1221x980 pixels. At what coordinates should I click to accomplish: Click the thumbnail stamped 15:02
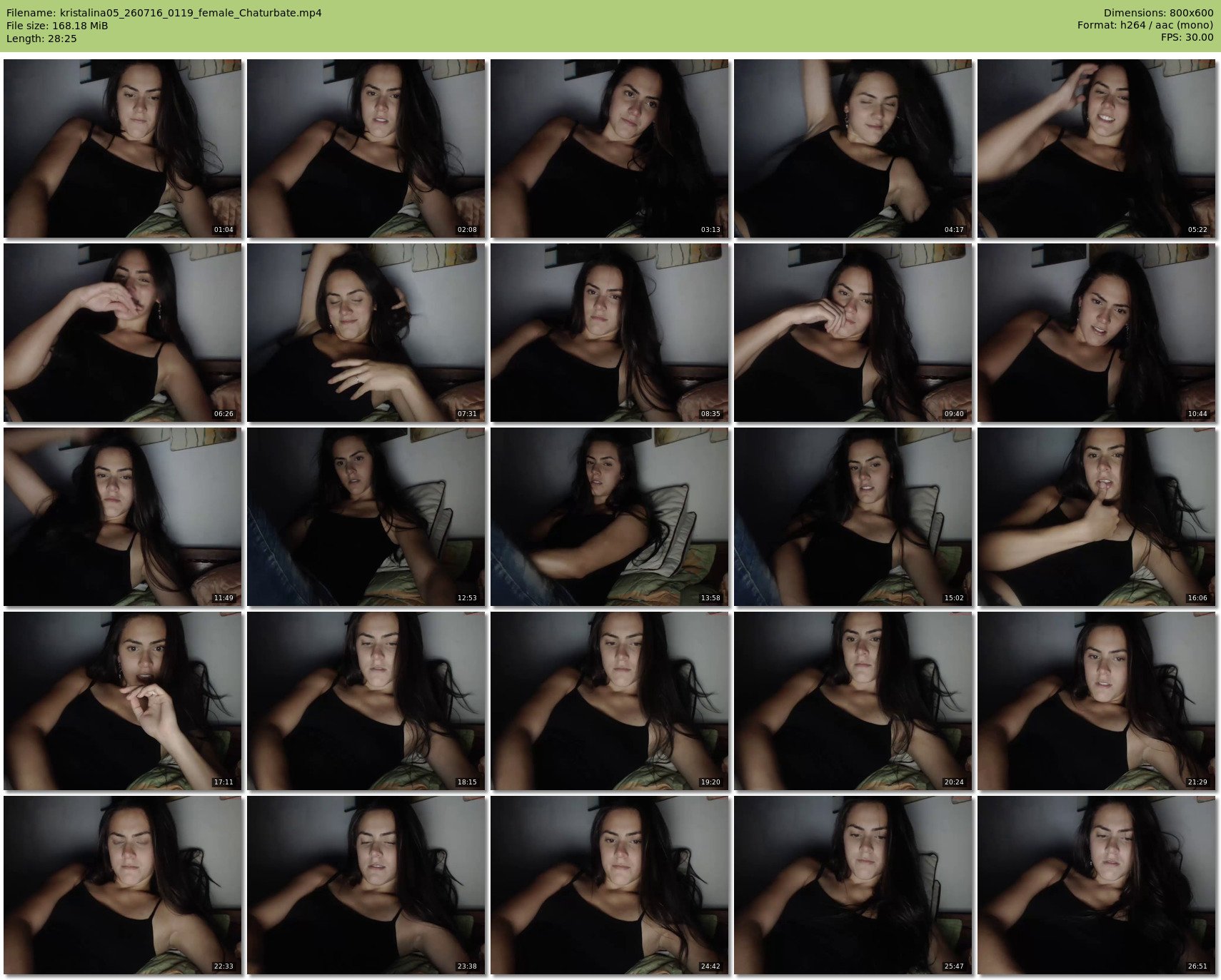[853, 517]
